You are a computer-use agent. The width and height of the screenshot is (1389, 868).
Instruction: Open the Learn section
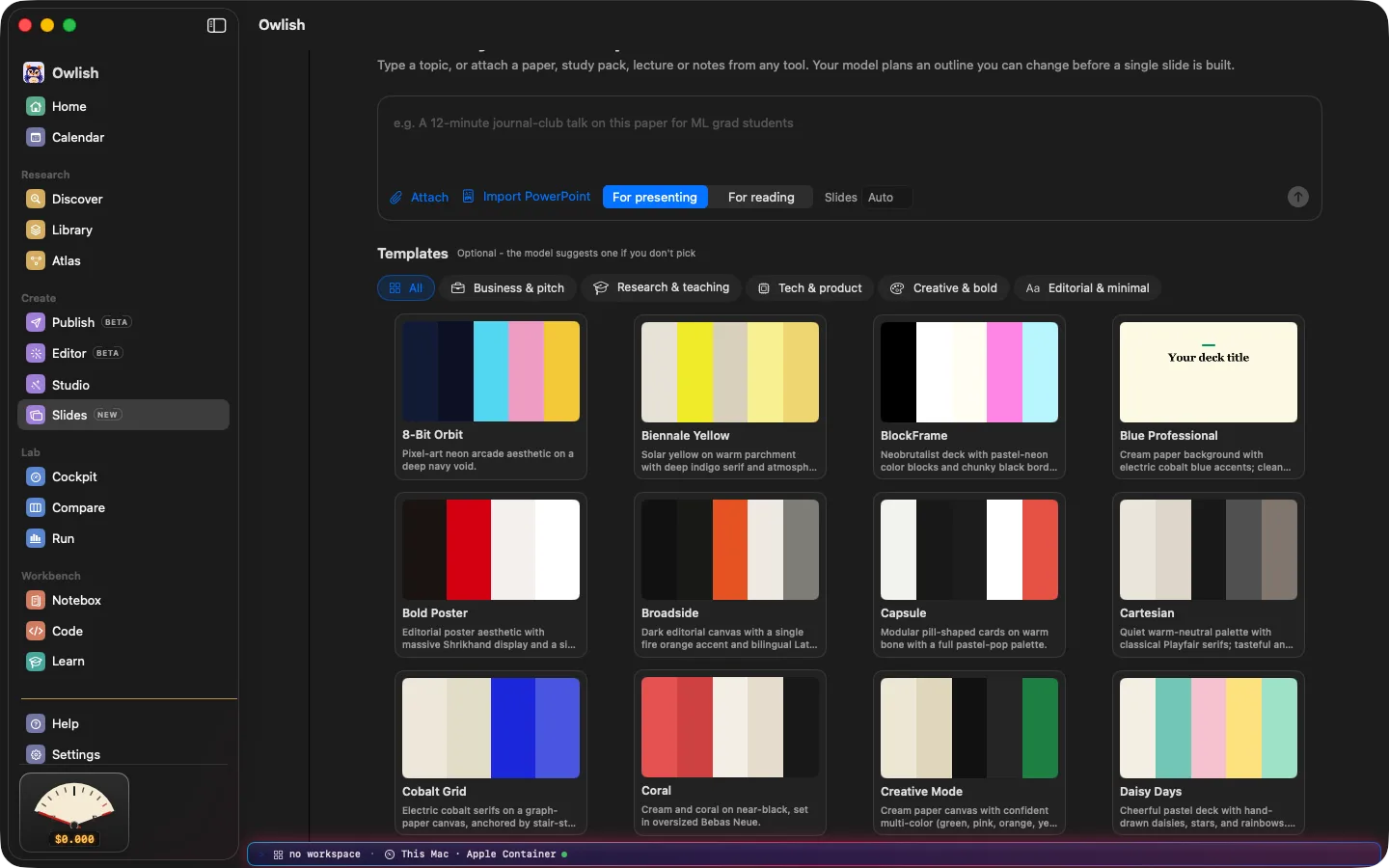point(123,662)
